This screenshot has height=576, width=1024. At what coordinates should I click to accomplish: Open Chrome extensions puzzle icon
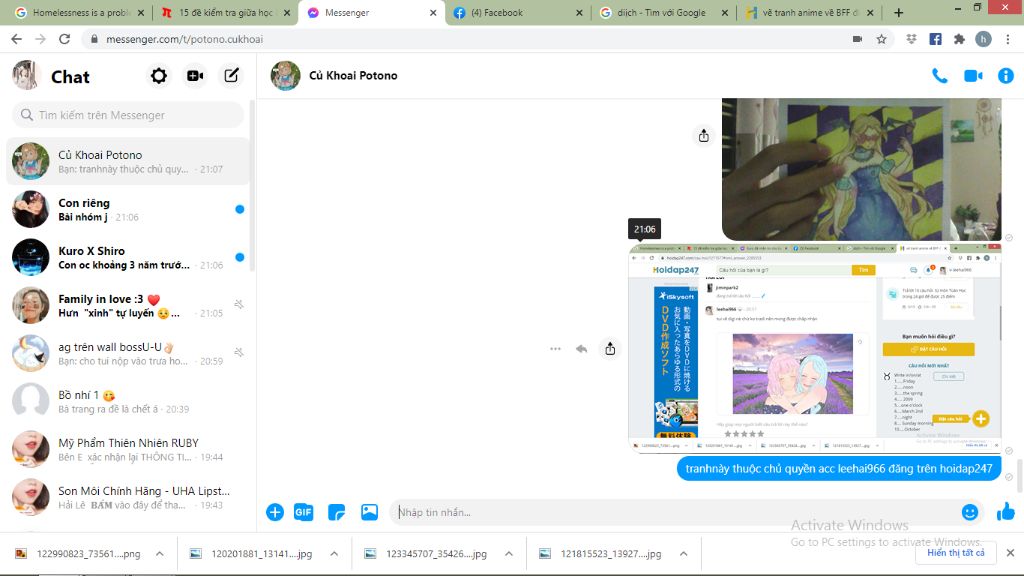(959, 39)
